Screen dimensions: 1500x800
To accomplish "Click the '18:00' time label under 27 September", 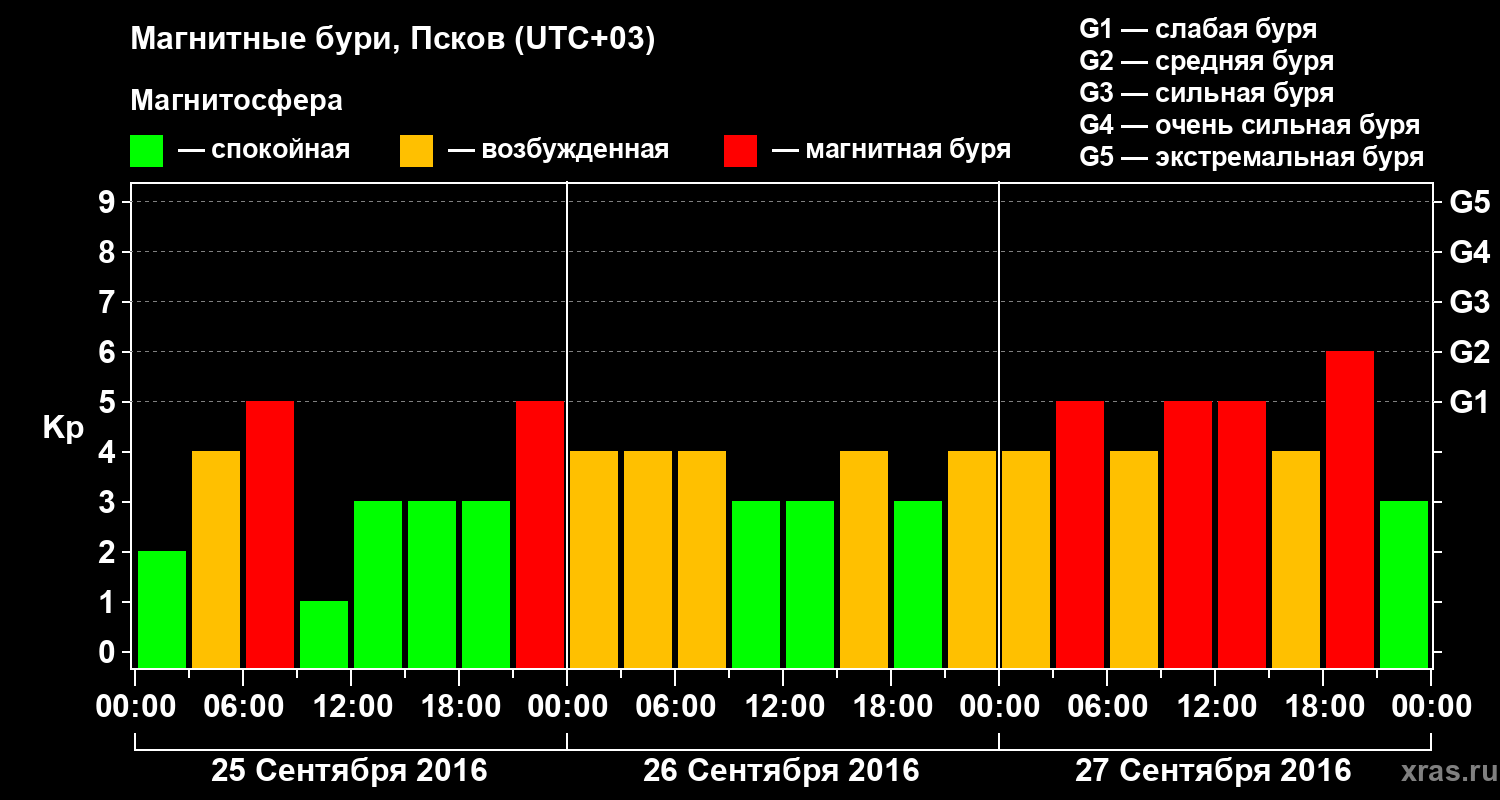I will point(1323,707).
